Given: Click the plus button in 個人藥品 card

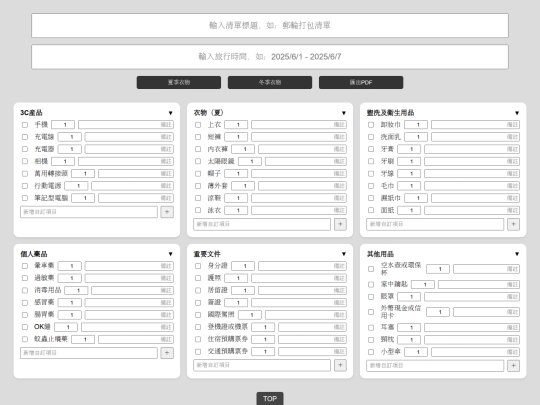Looking at the screenshot, I should [167, 353].
